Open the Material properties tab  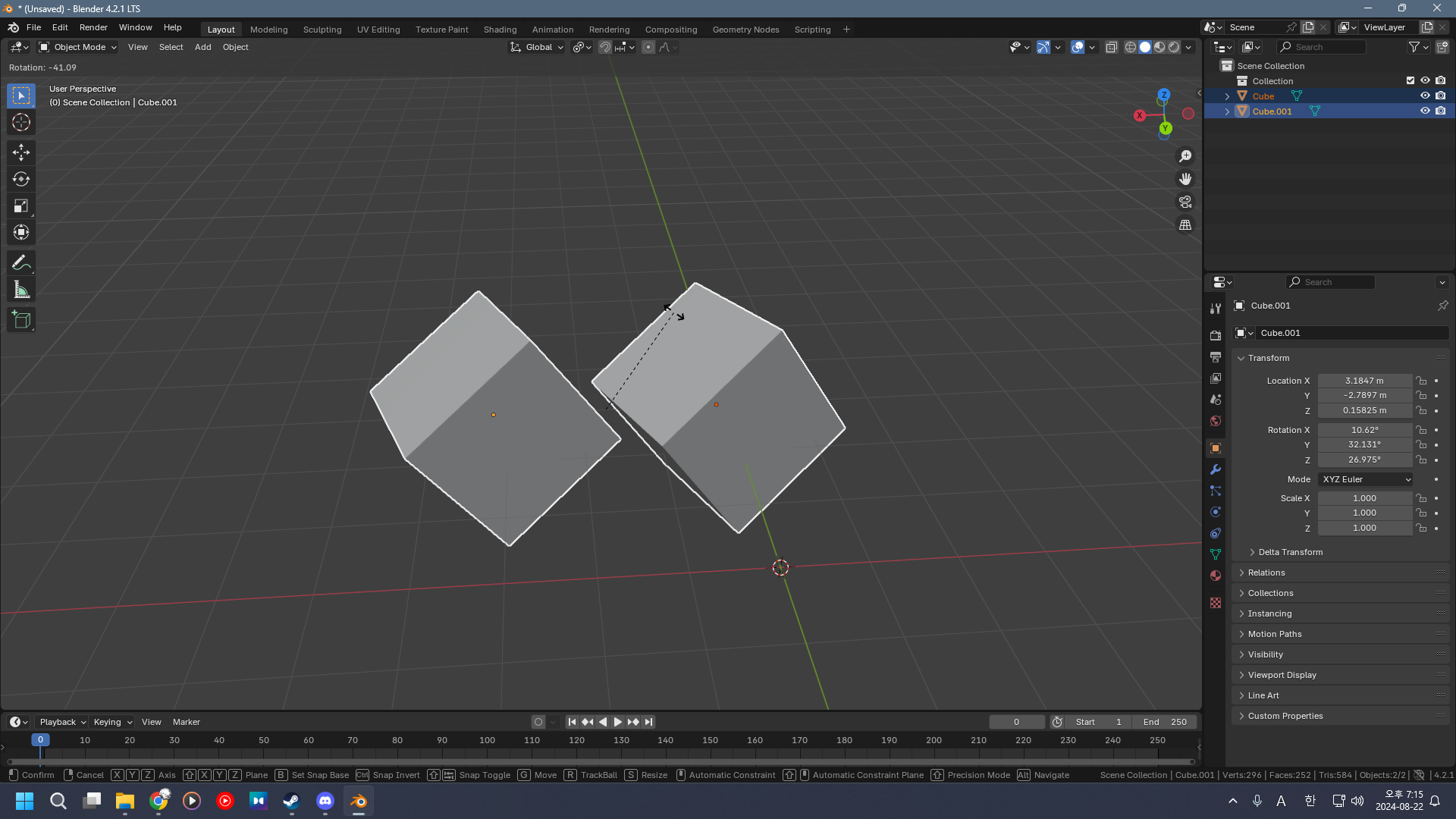click(1216, 576)
